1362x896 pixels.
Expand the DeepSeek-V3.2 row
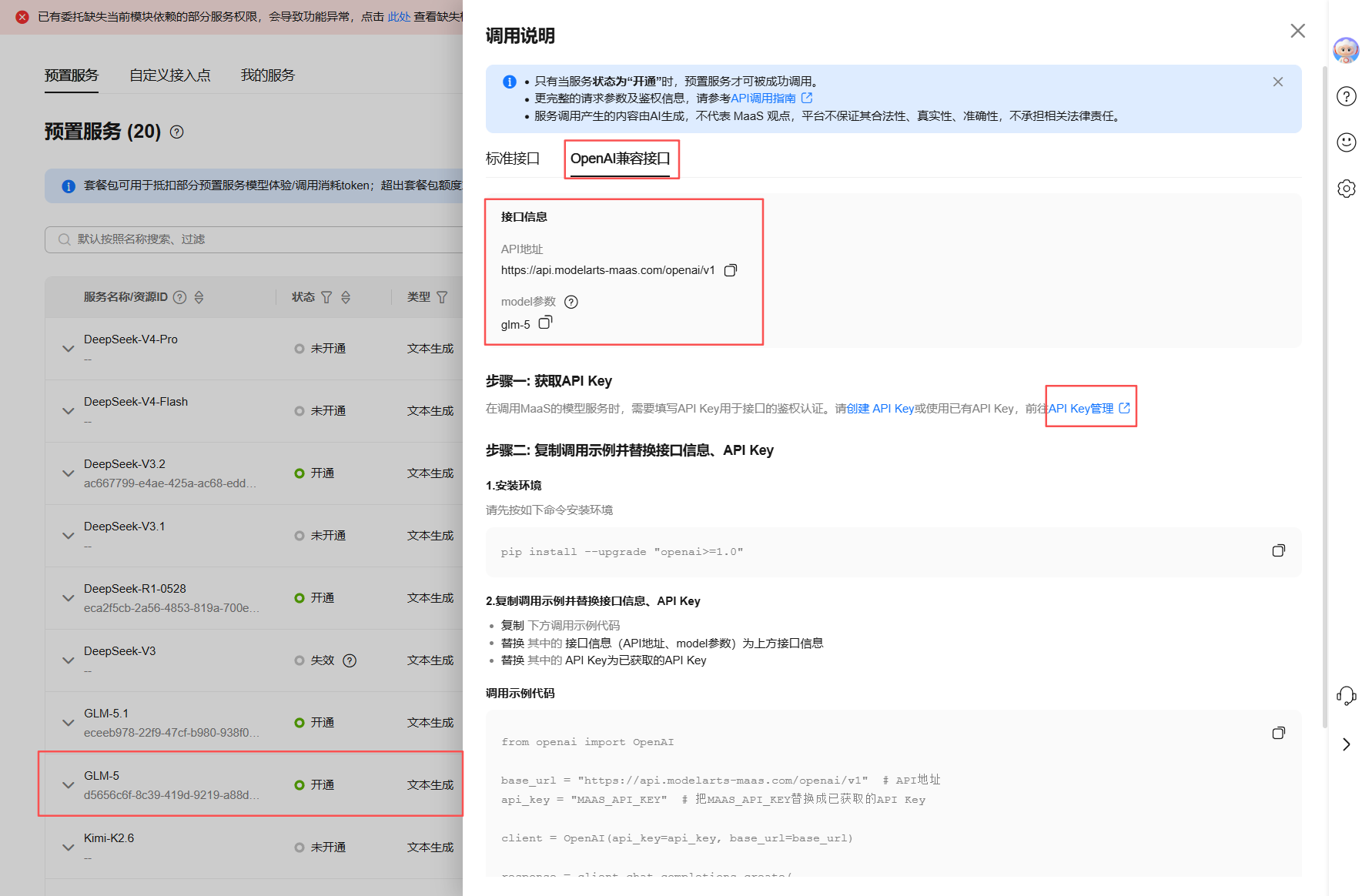69,473
